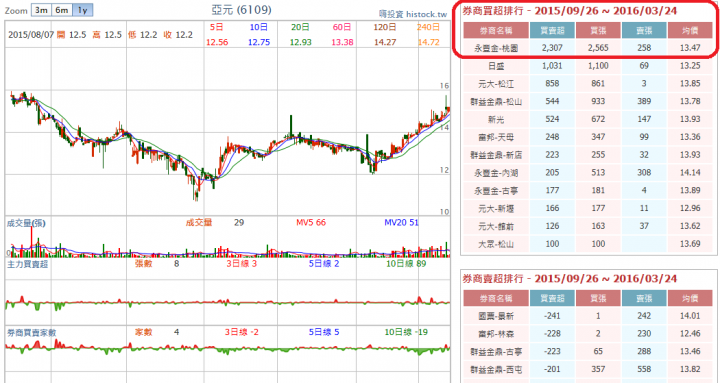Click the 20日 moving average value 12.93
The width and height of the screenshot is (720, 383).
pos(301,42)
